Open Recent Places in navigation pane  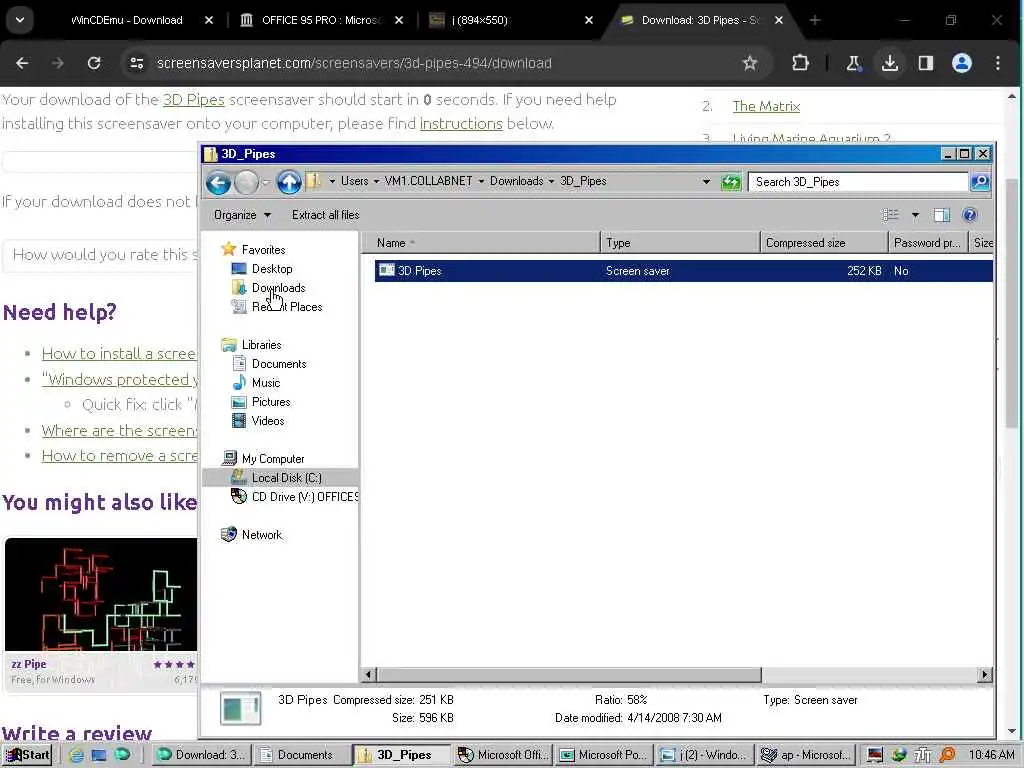(x=287, y=306)
